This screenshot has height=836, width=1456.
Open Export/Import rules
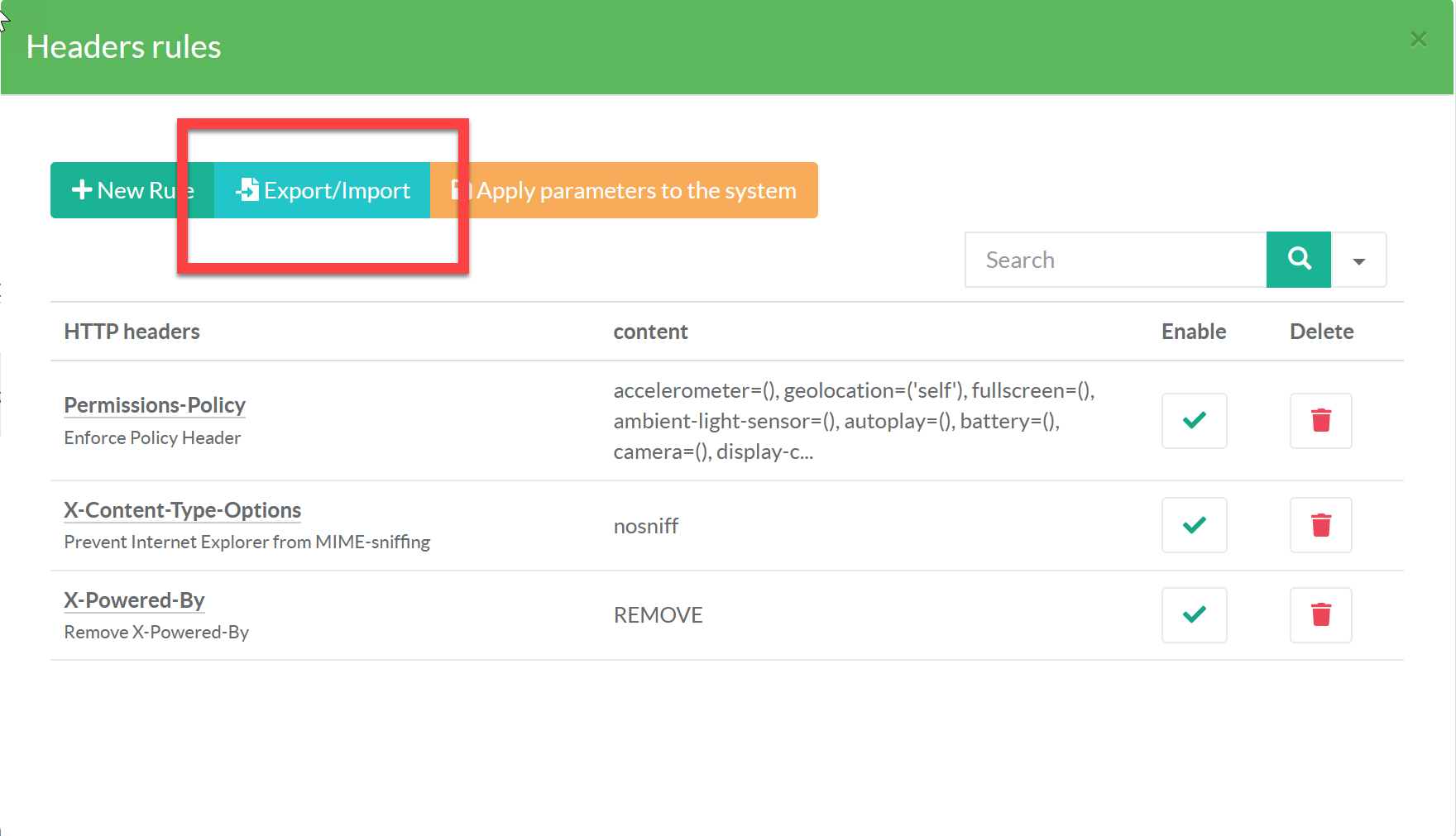tap(323, 191)
